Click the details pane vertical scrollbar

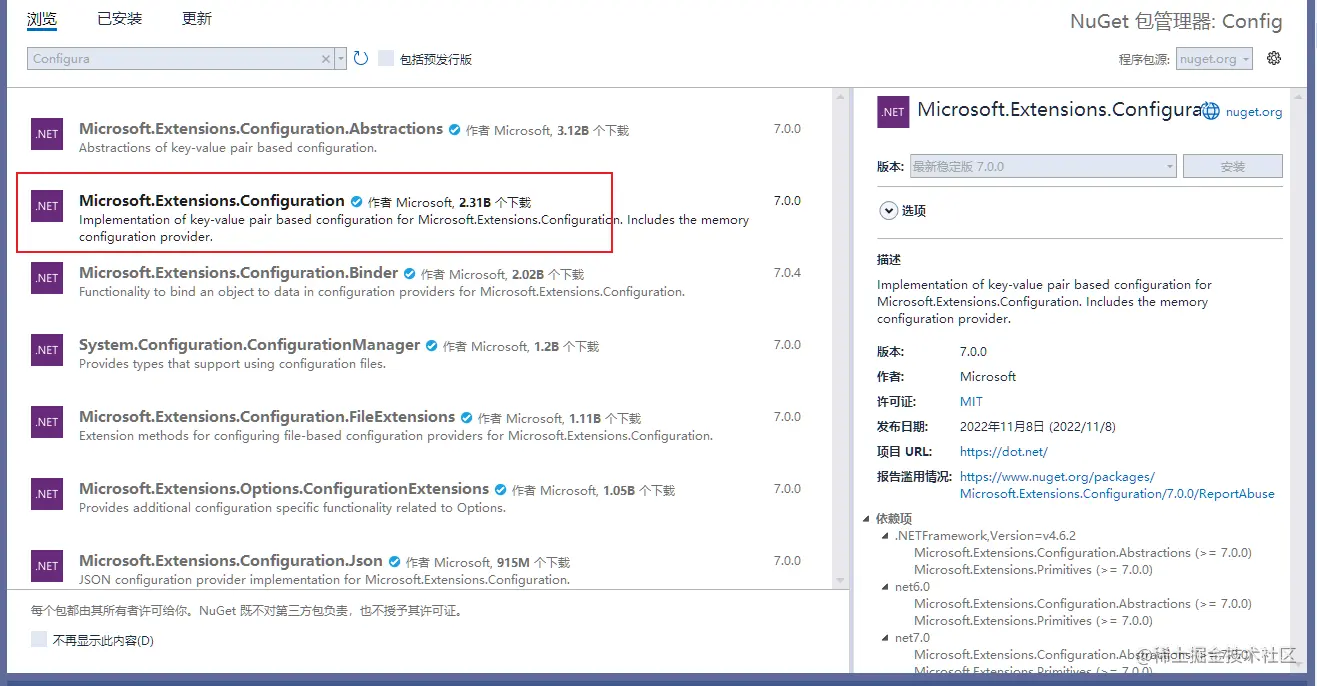tap(1298, 380)
